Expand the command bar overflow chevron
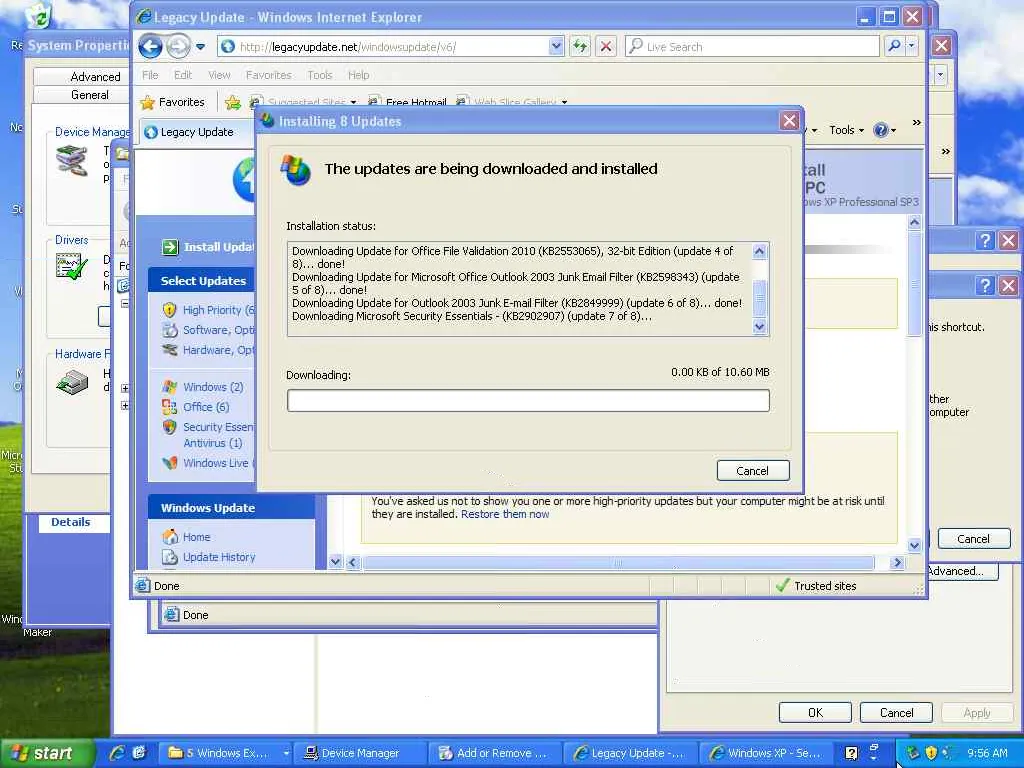 917,122
